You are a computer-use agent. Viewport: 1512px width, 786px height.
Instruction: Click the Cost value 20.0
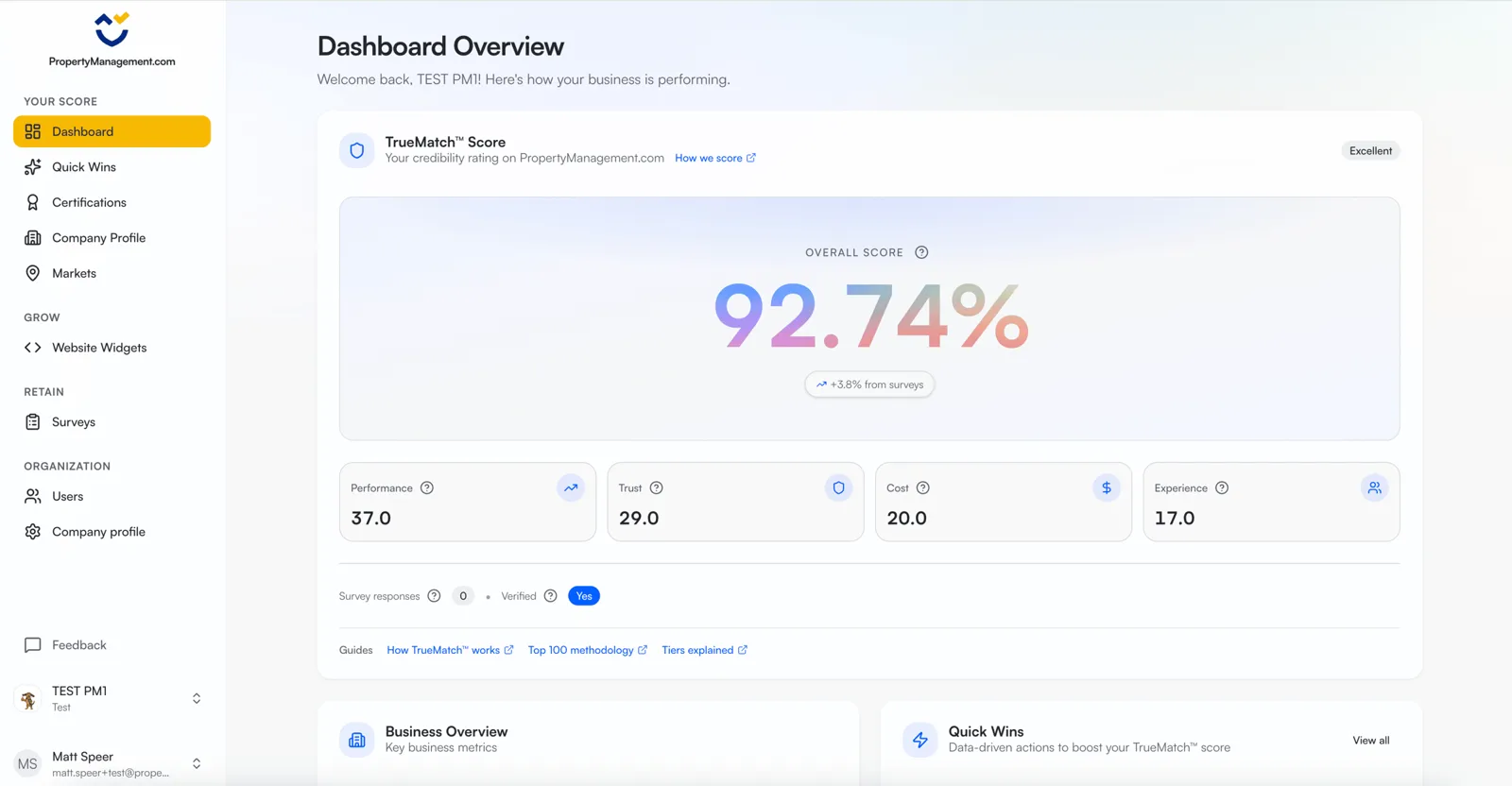pyautogui.click(x=907, y=518)
